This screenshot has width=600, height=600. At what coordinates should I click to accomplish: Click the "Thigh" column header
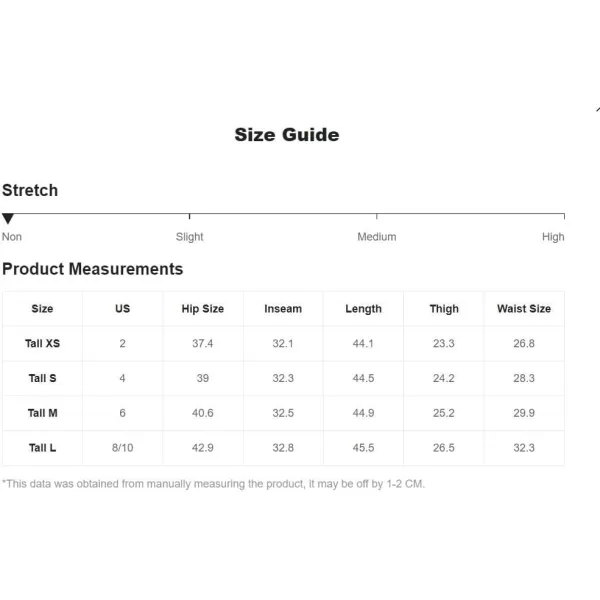[444, 309]
